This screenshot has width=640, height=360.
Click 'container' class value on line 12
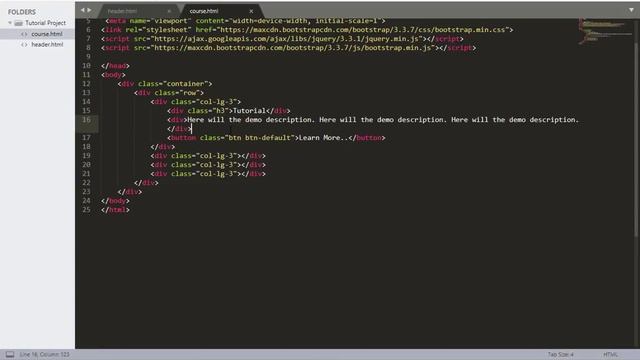pos(186,84)
